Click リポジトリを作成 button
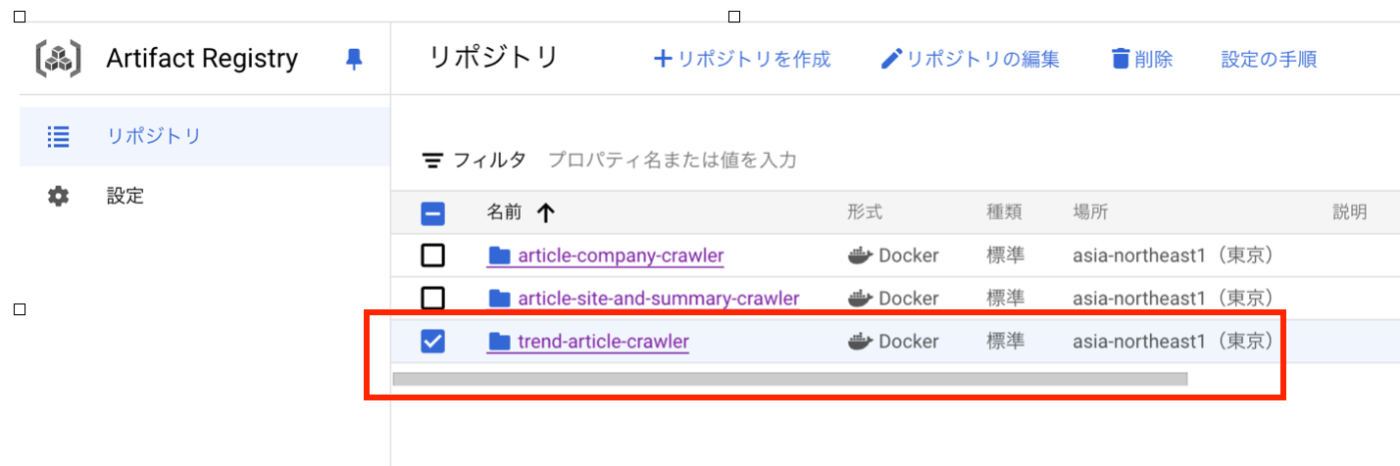1400x466 pixels. click(x=742, y=59)
